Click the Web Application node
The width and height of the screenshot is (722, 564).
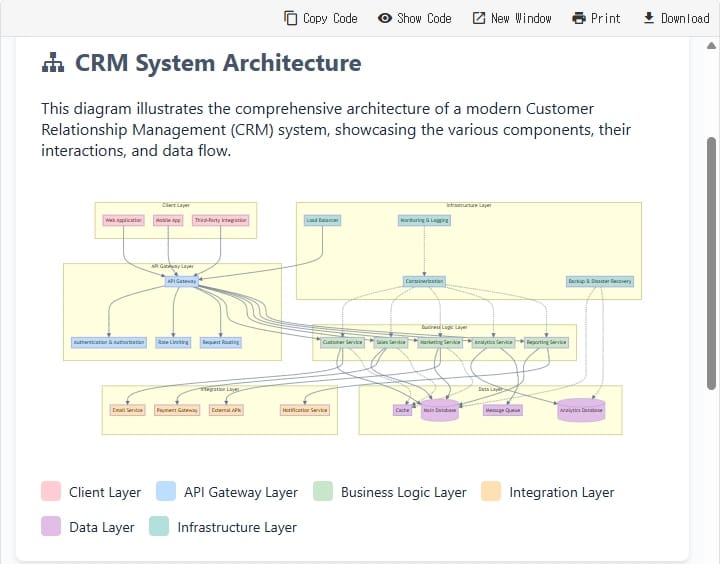coord(124,220)
